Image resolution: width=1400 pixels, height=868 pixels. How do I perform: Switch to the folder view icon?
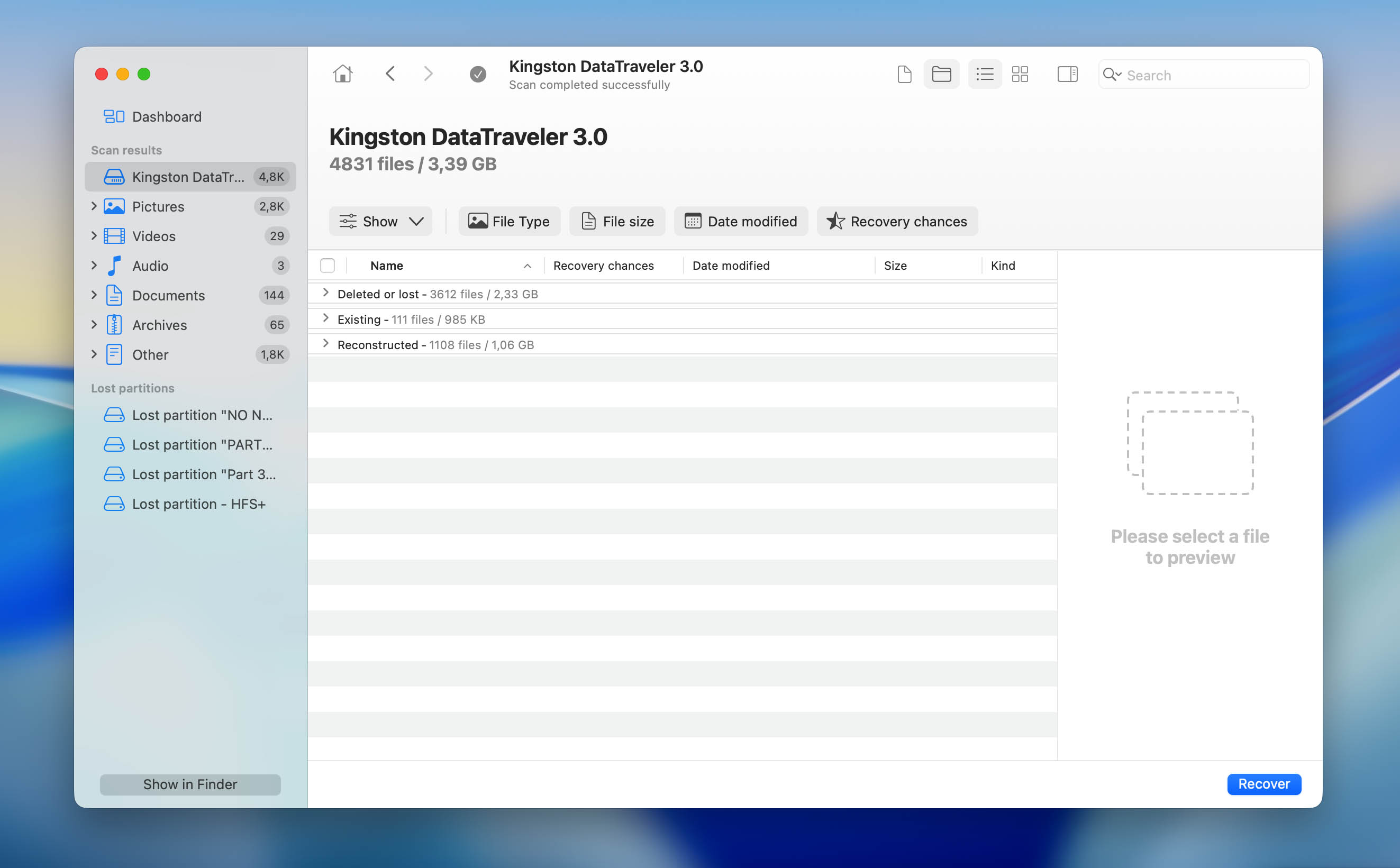click(941, 74)
